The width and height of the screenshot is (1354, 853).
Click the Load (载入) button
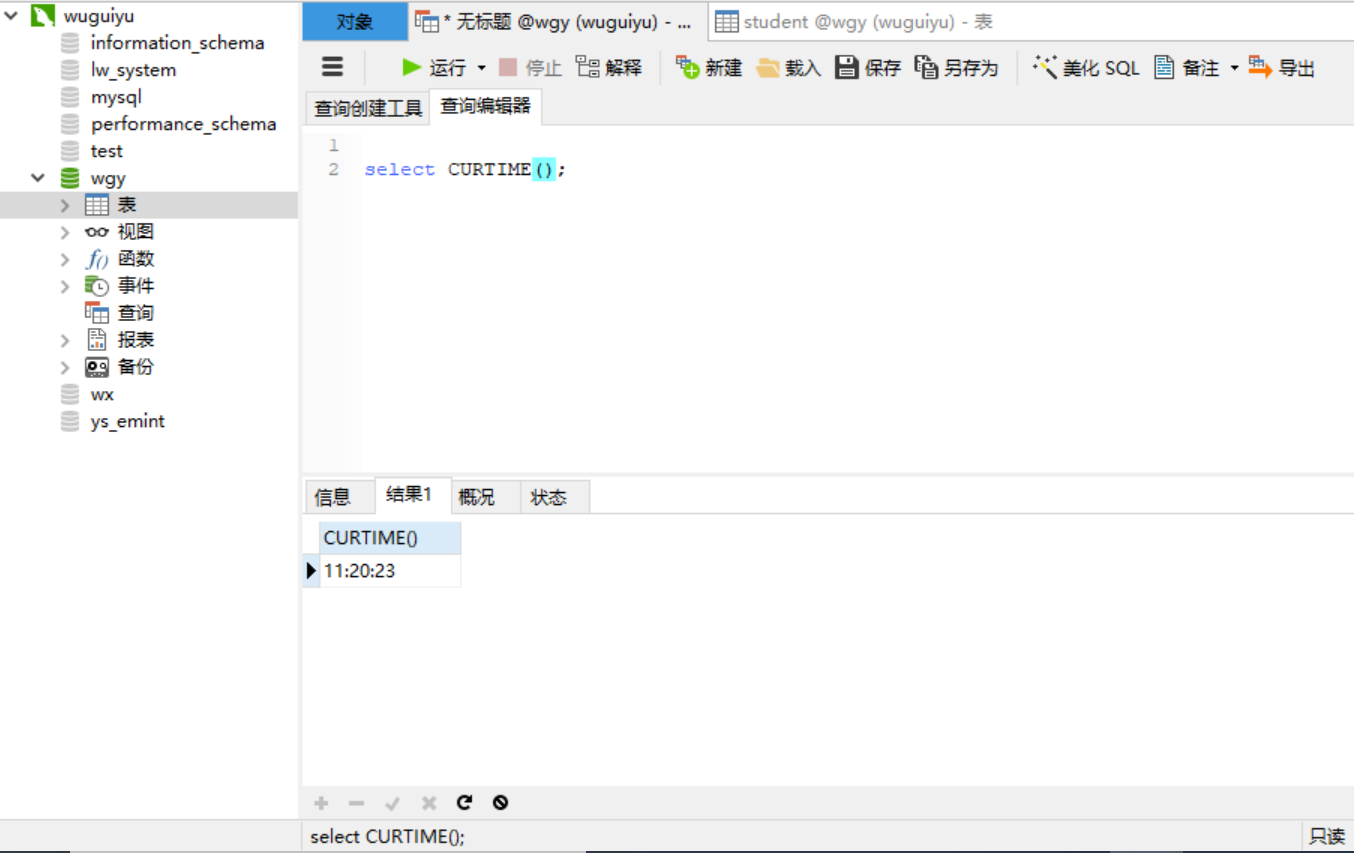coord(788,67)
